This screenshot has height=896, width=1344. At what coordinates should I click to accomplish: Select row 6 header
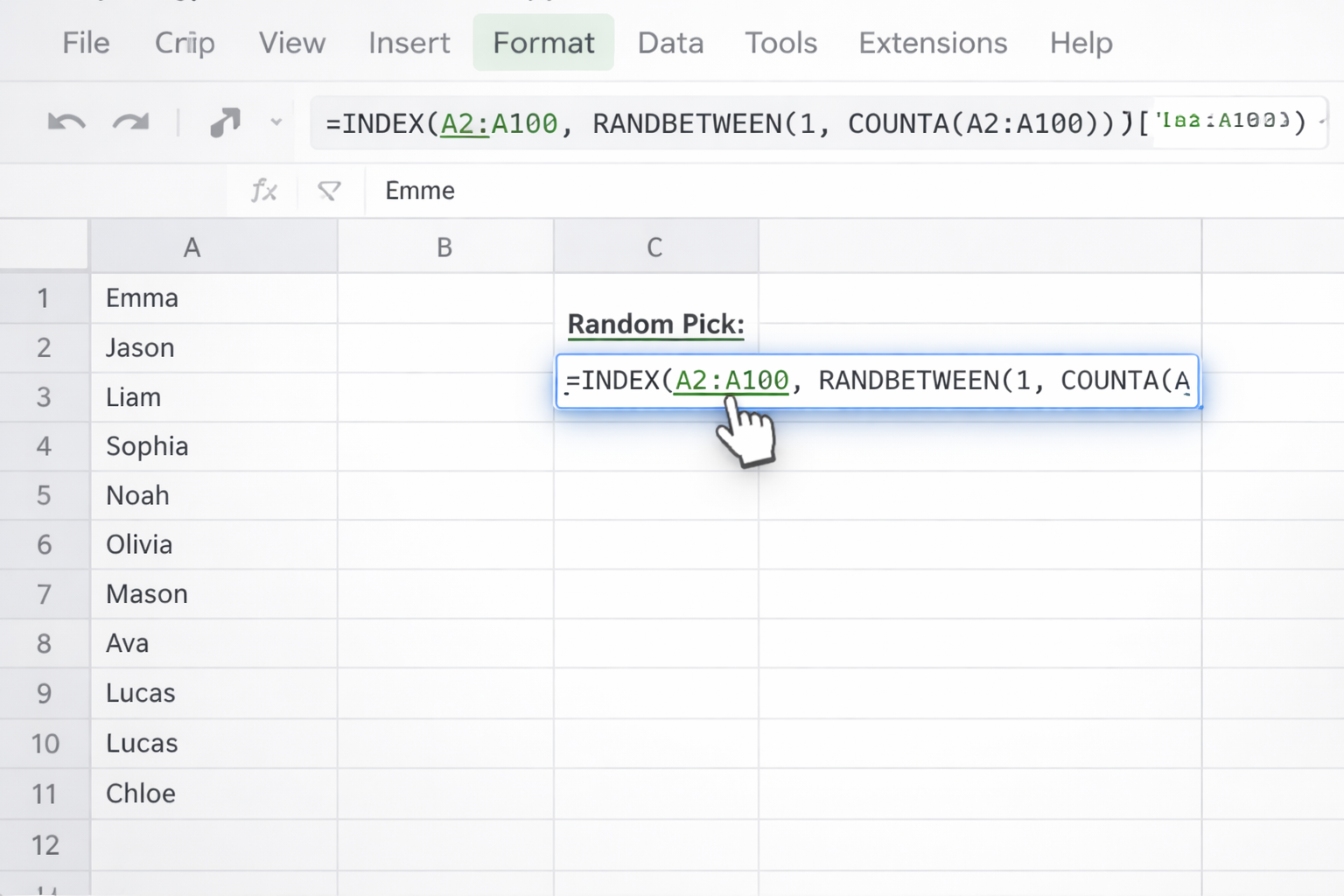click(x=44, y=544)
